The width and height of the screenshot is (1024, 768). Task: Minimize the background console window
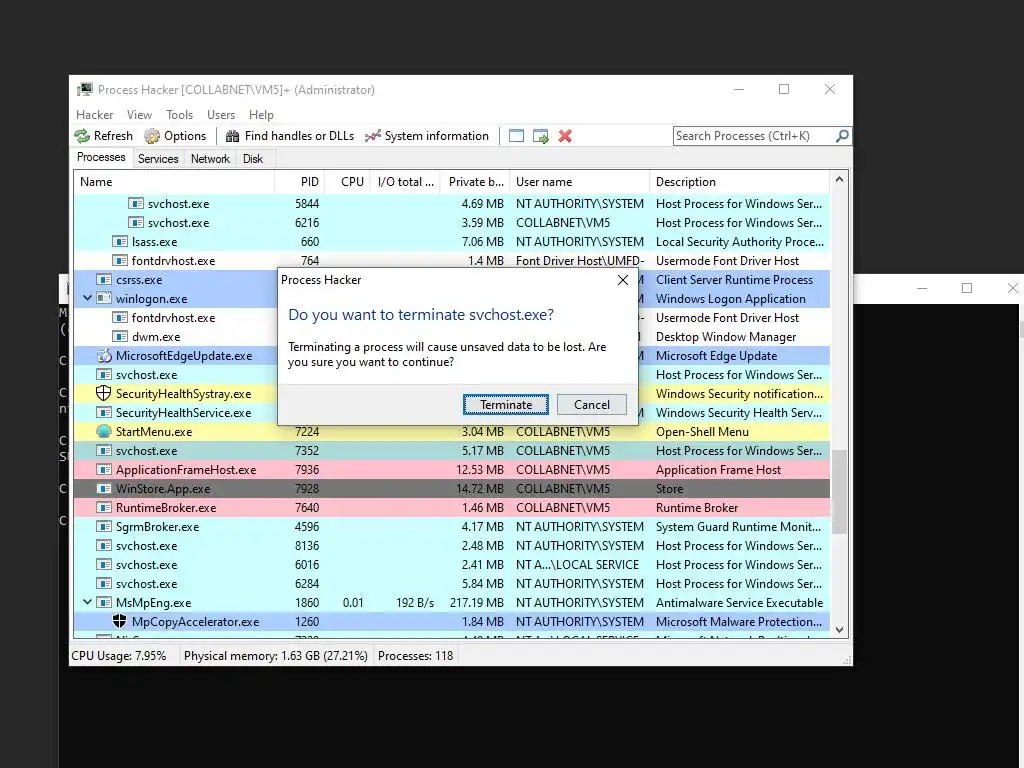coord(922,288)
